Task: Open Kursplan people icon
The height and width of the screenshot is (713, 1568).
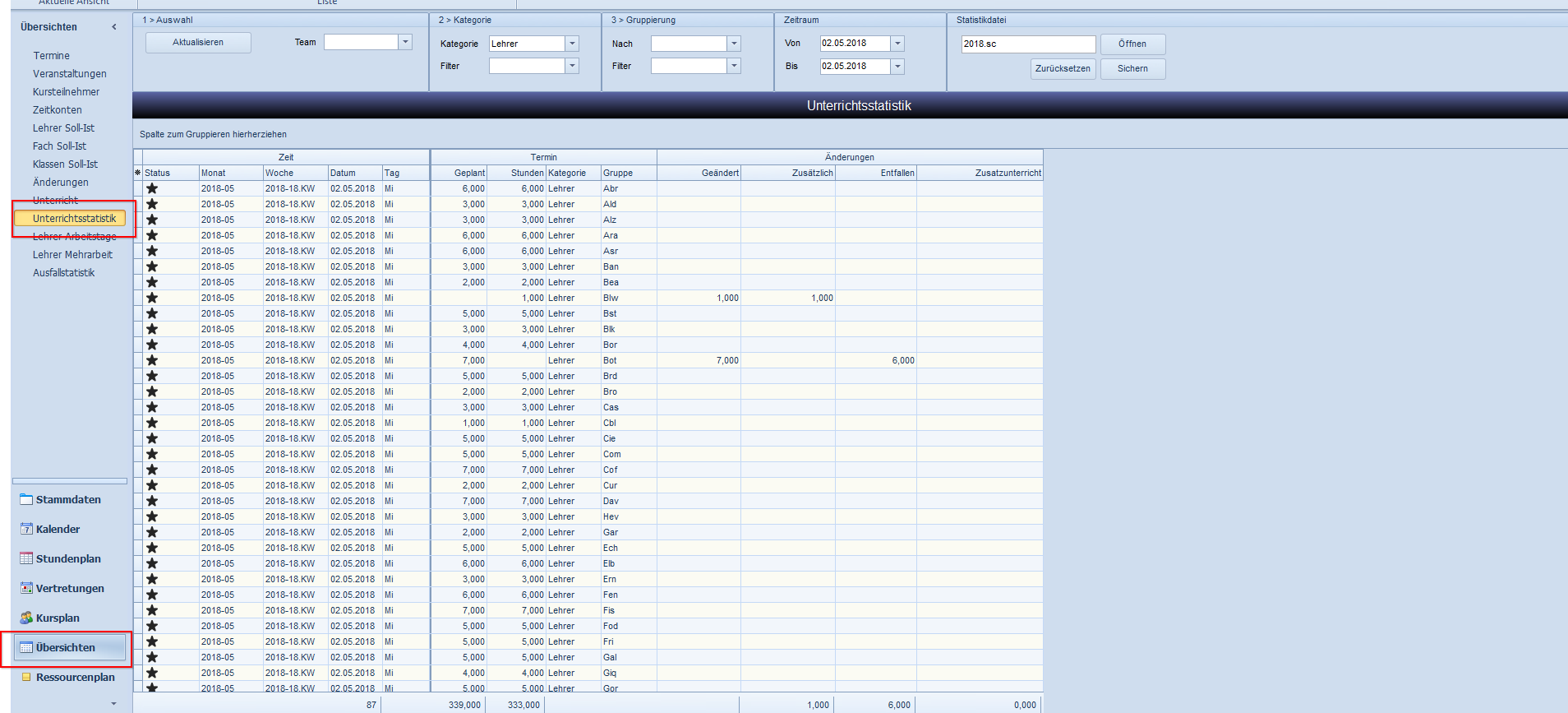Action: [26, 618]
